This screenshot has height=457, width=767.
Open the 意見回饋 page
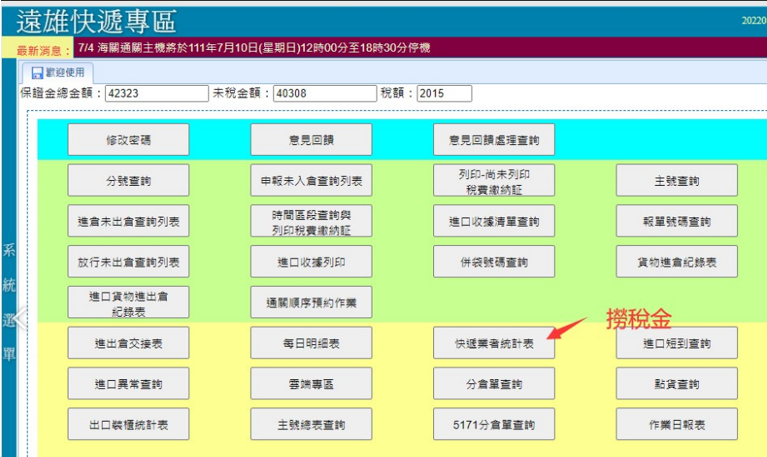click(x=310, y=140)
